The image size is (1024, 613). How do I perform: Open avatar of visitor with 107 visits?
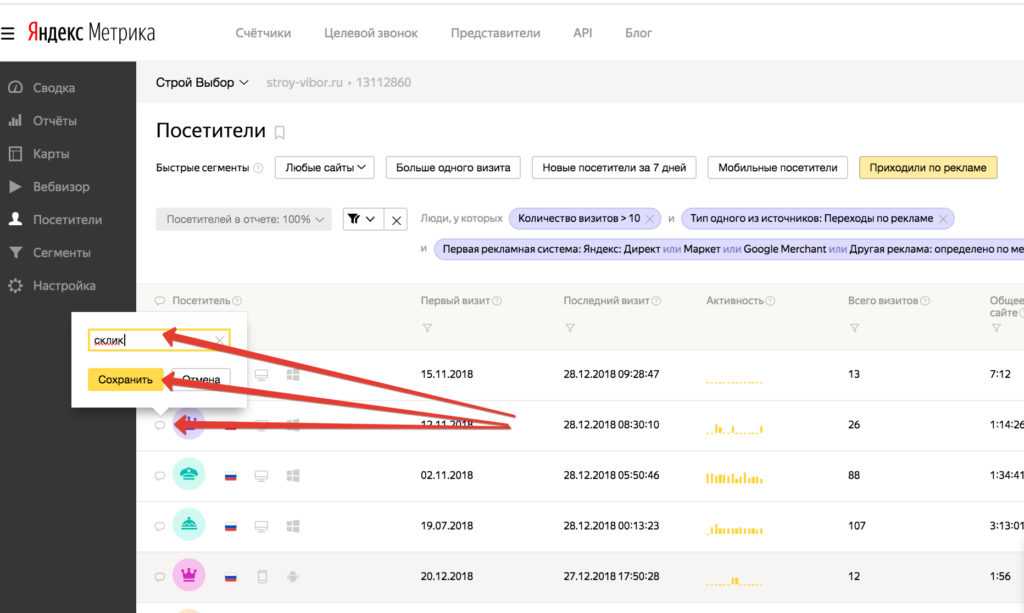189,525
